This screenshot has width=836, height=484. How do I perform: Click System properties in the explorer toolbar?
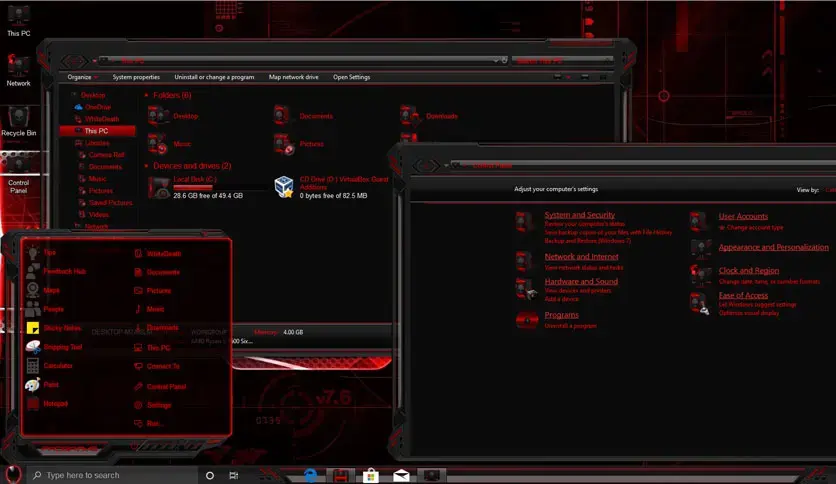(x=136, y=77)
